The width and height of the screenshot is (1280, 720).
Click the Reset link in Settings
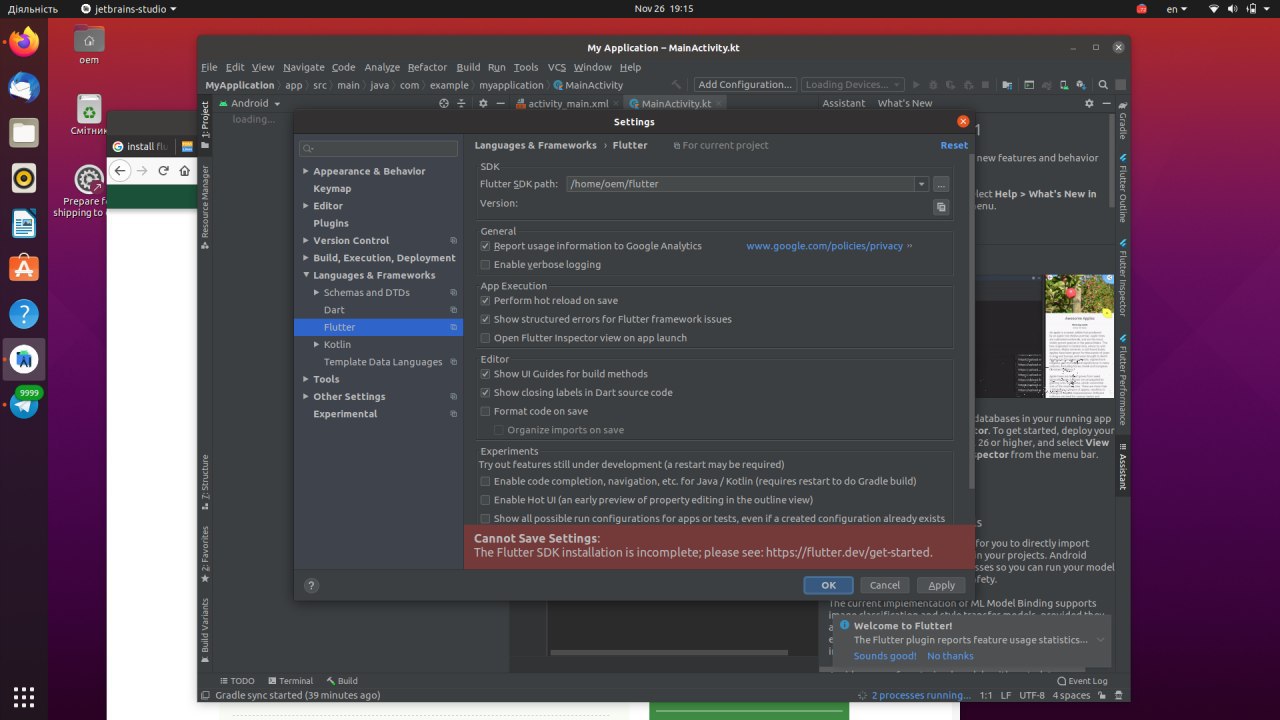(954, 145)
